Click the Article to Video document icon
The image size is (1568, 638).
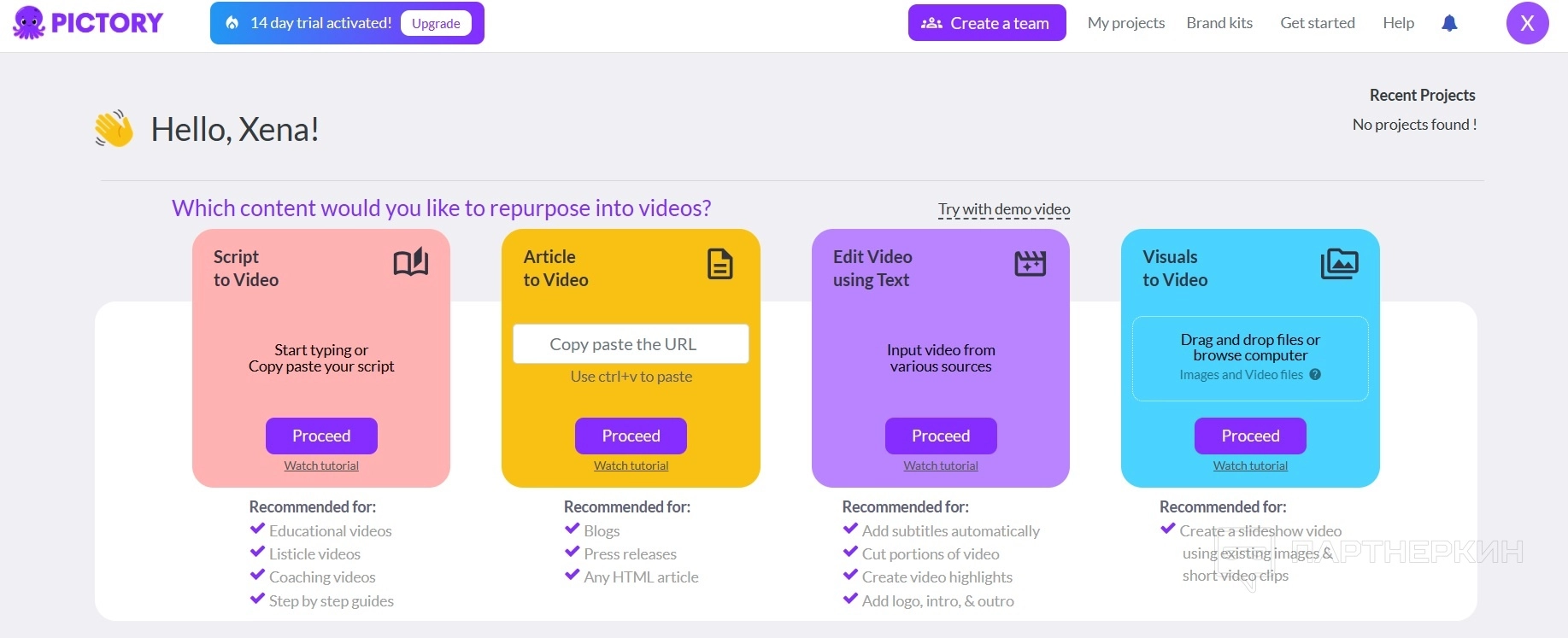click(x=720, y=264)
